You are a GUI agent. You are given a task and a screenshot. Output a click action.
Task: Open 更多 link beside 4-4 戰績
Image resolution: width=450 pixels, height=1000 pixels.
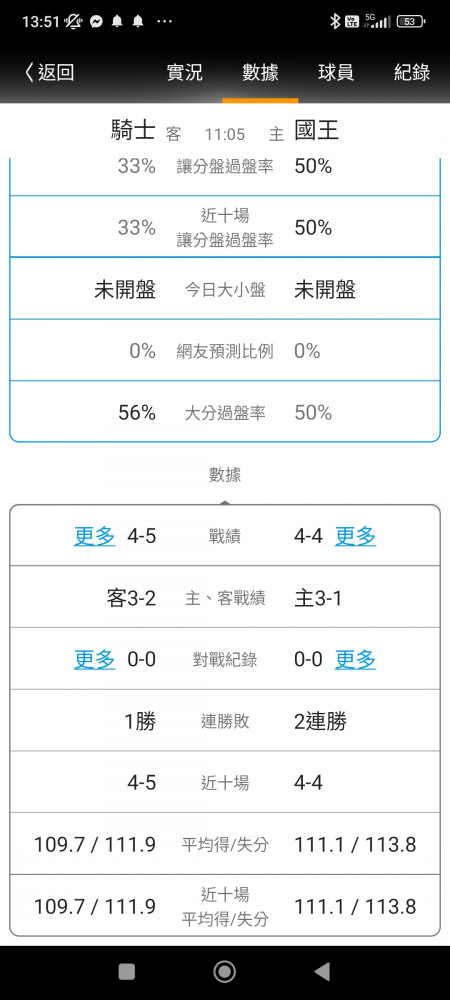coord(356,536)
